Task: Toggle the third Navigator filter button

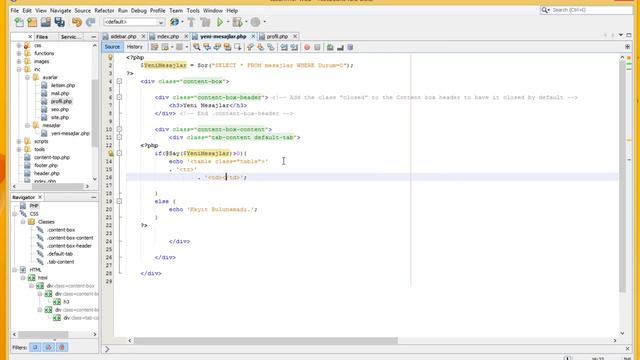Action: point(62,347)
